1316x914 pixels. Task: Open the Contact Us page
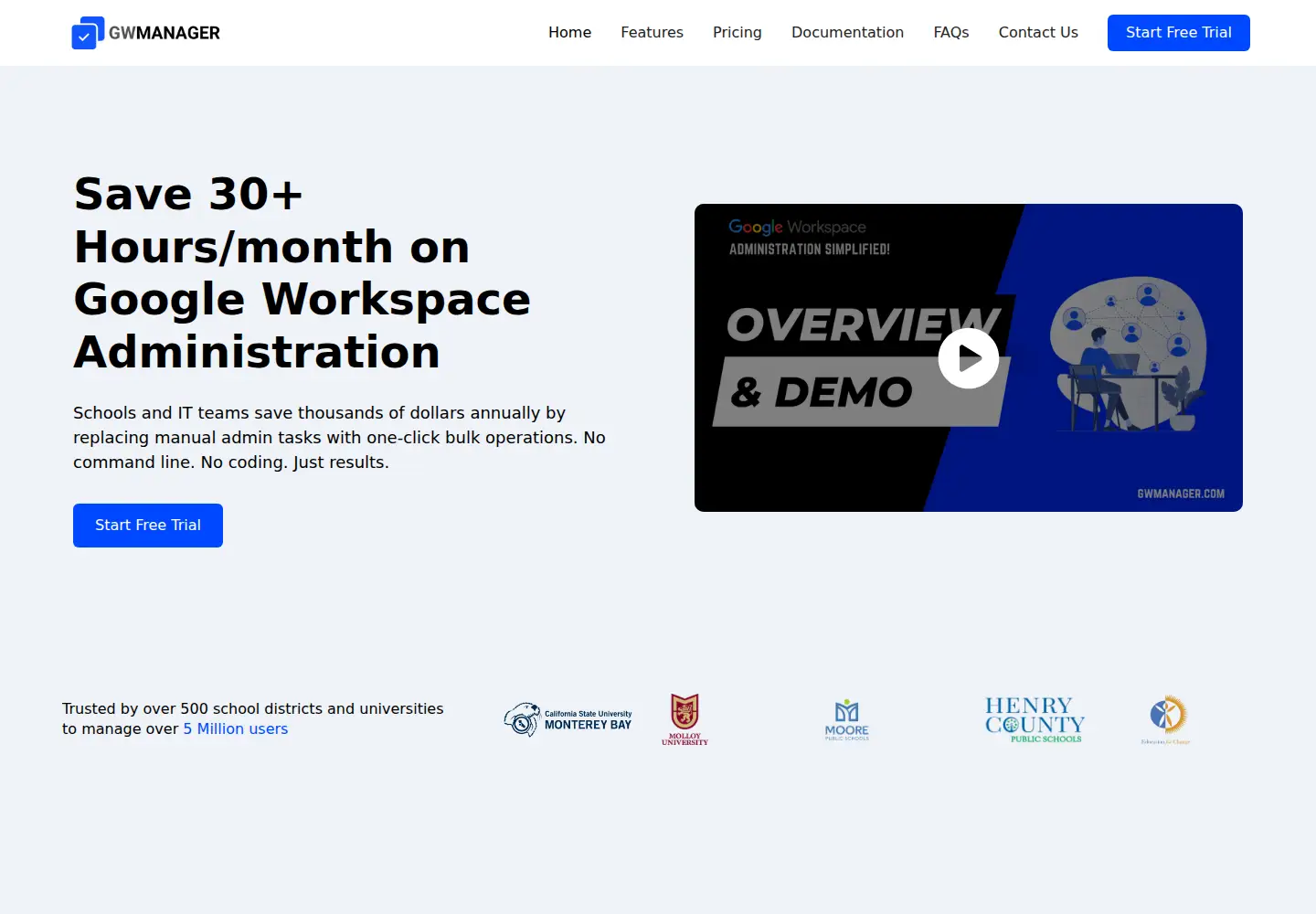[x=1038, y=33]
